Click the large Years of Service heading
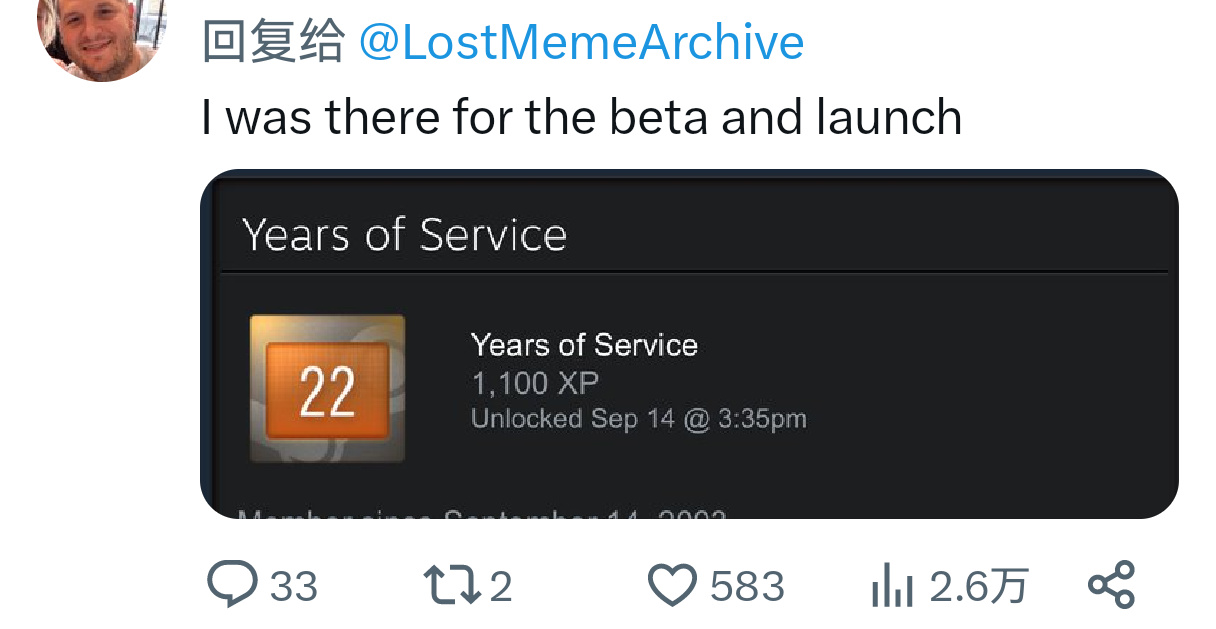 [404, 235]
